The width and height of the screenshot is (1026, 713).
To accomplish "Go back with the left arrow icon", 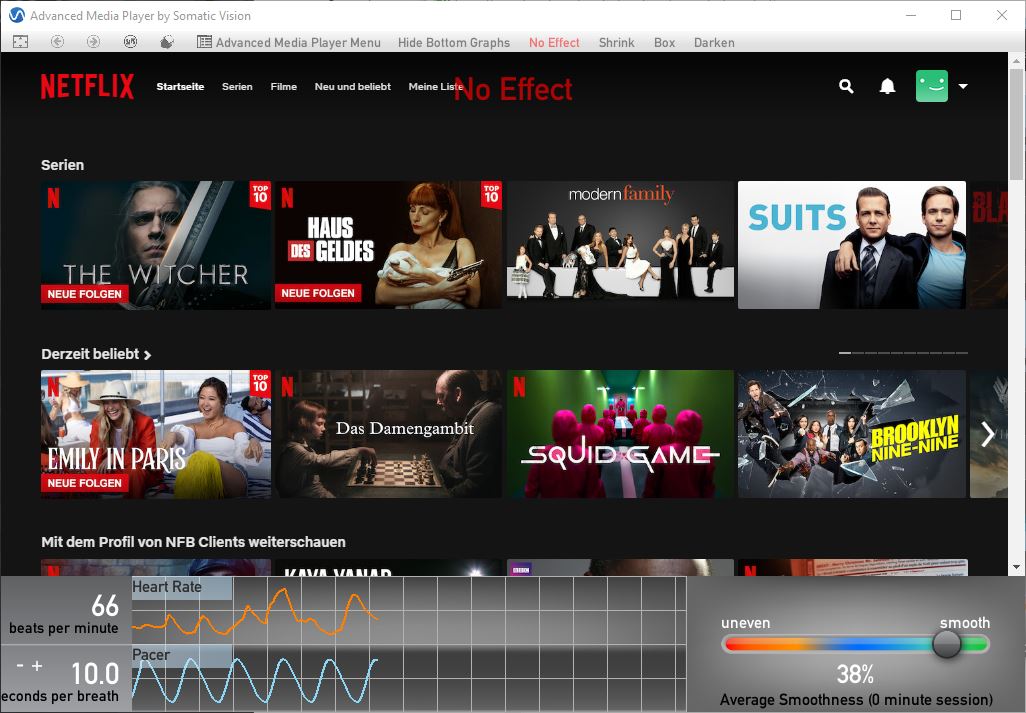I will click(x=58, y=42).
